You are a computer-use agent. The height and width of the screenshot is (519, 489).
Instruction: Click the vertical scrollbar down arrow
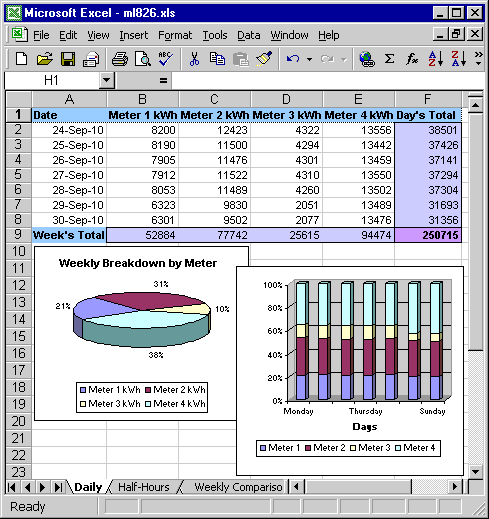[475, 472]
